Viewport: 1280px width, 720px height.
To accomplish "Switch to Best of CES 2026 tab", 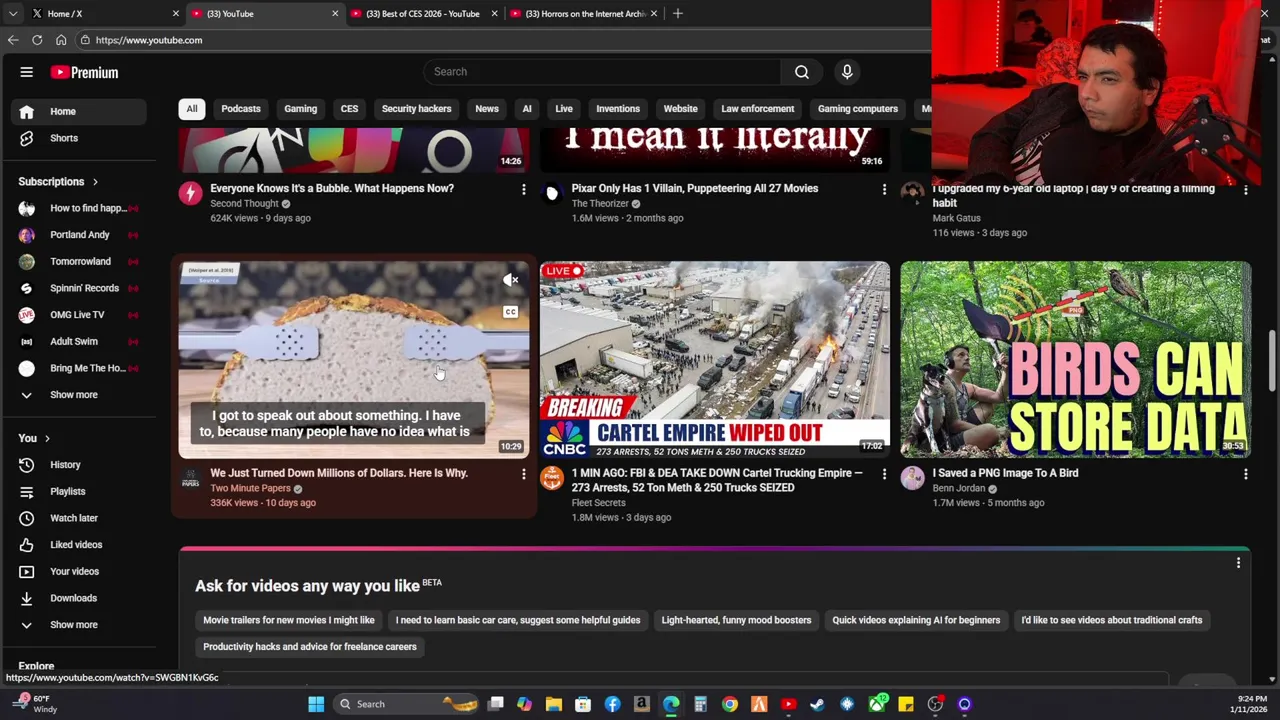I will click(422, 13).
